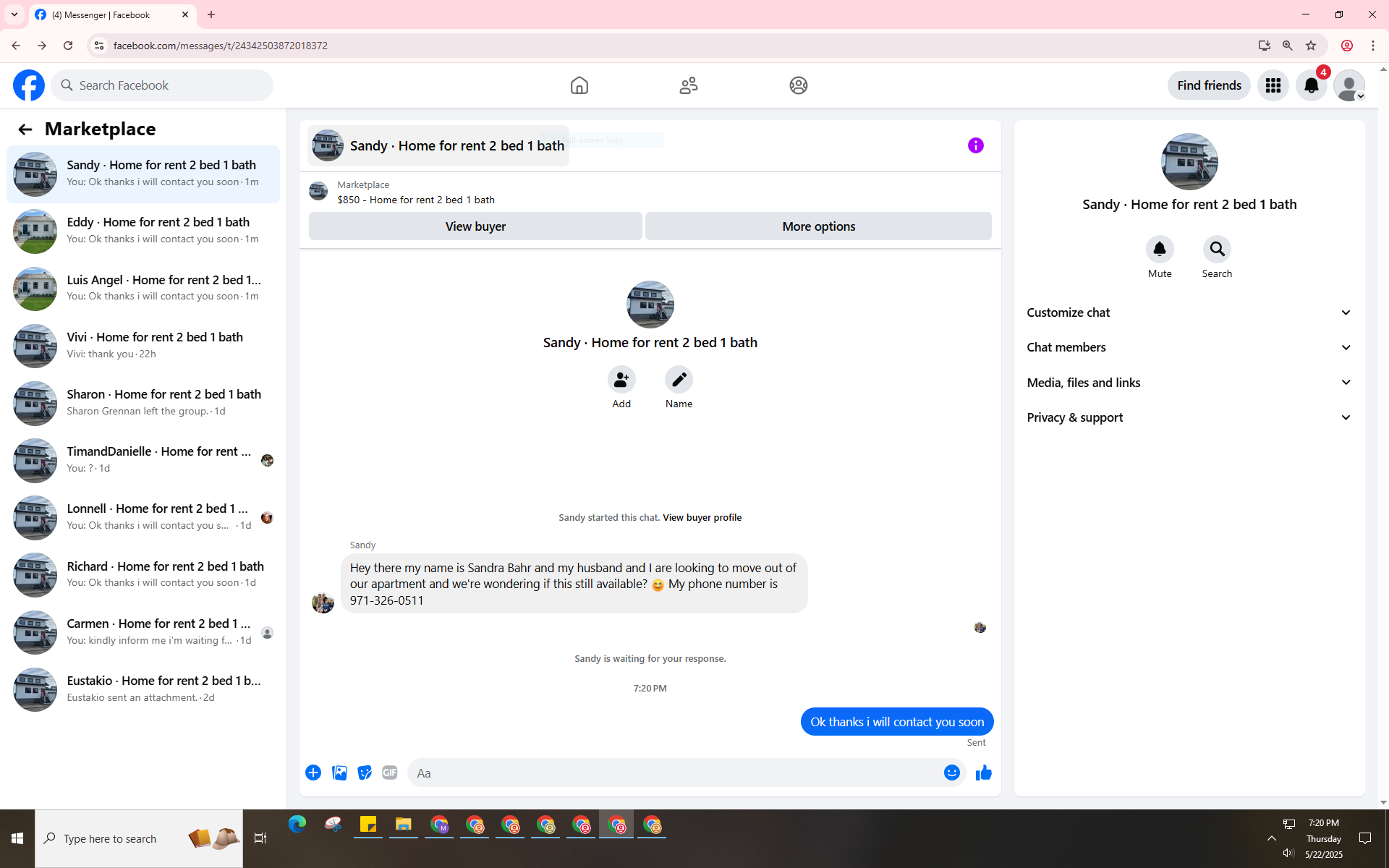Expand Customize chat section
Screen dimensions: 1389x868
[1189, 312]
